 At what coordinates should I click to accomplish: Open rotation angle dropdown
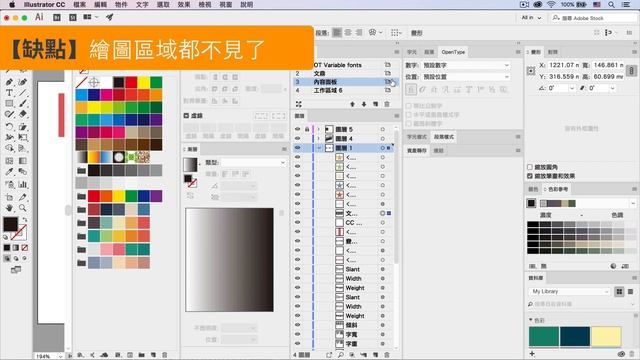coord(572,88)
